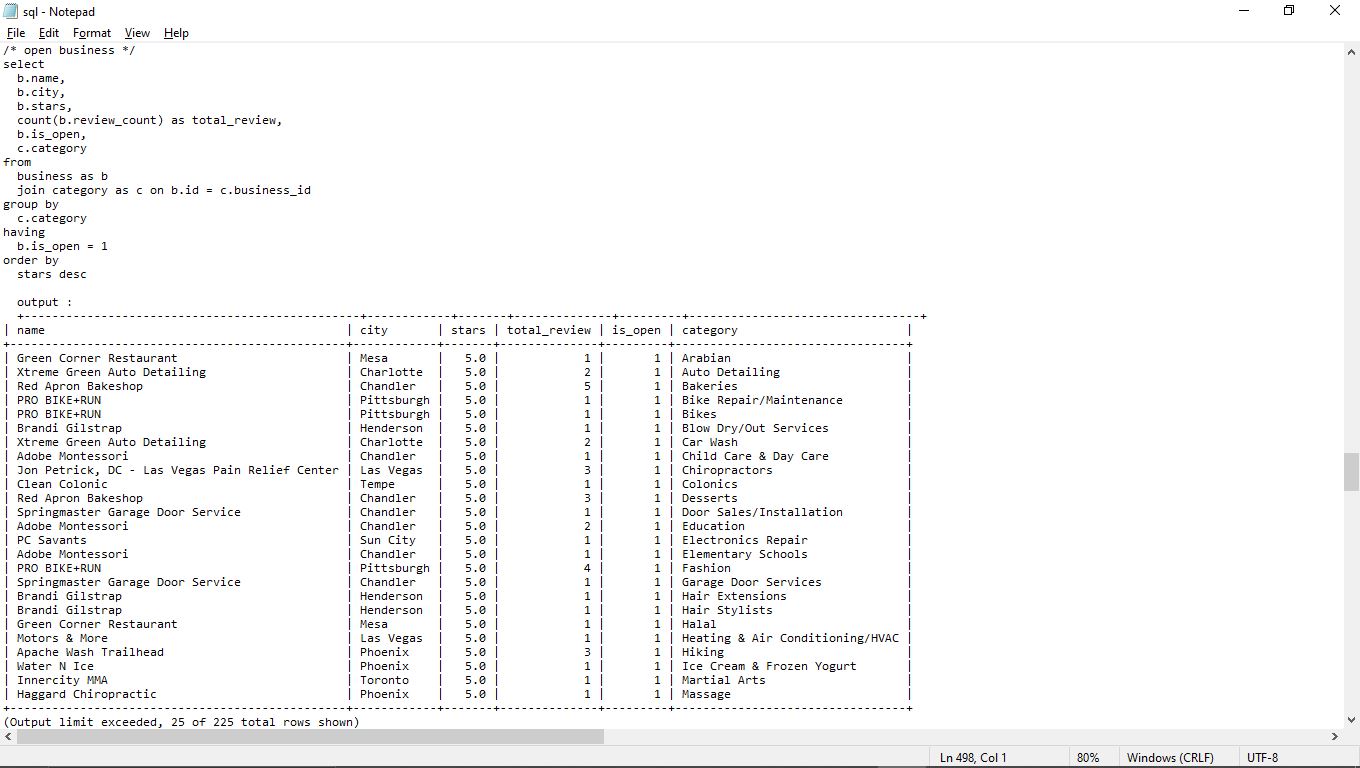The image size is (1360, 768).
Task: Open the Edit menu
Action: coord(49,33)
